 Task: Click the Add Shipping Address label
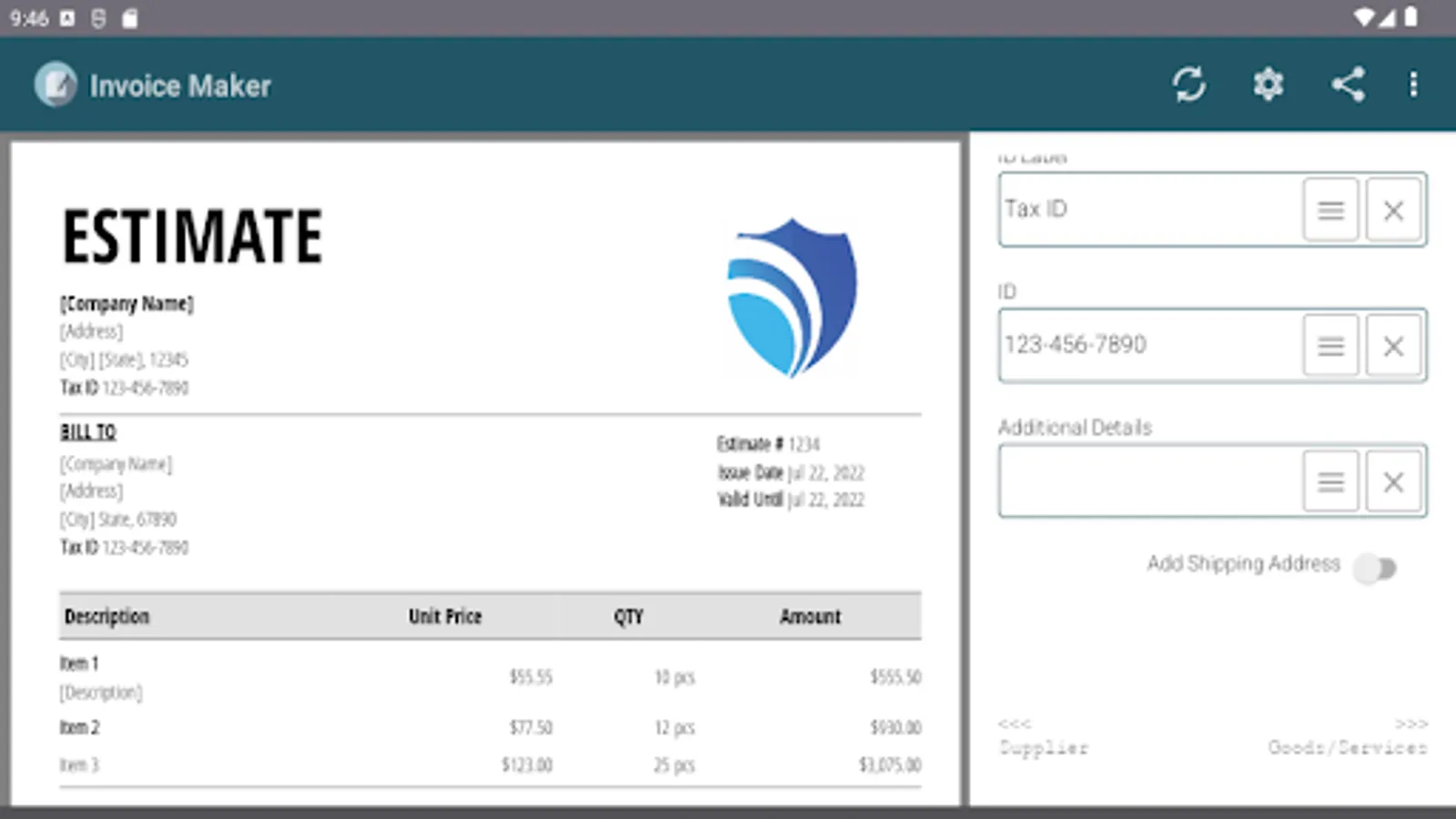pos(1243,564)
